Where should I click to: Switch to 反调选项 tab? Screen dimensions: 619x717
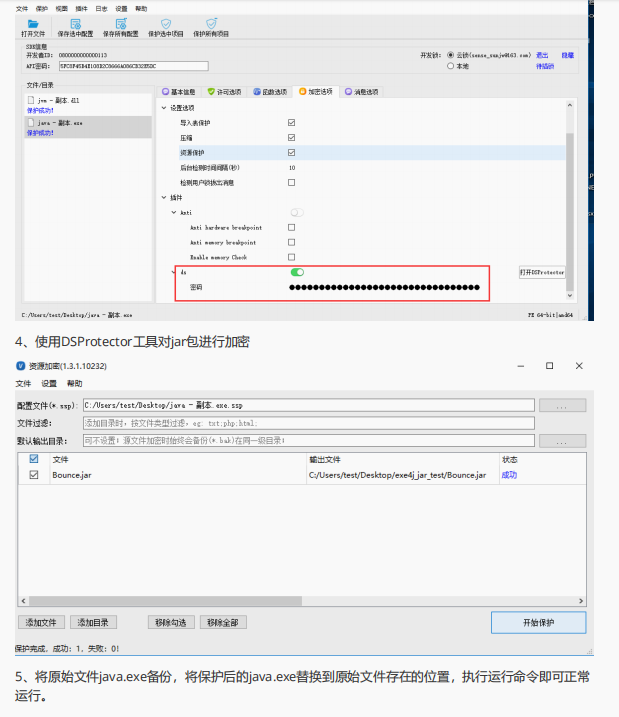(270, 92)
